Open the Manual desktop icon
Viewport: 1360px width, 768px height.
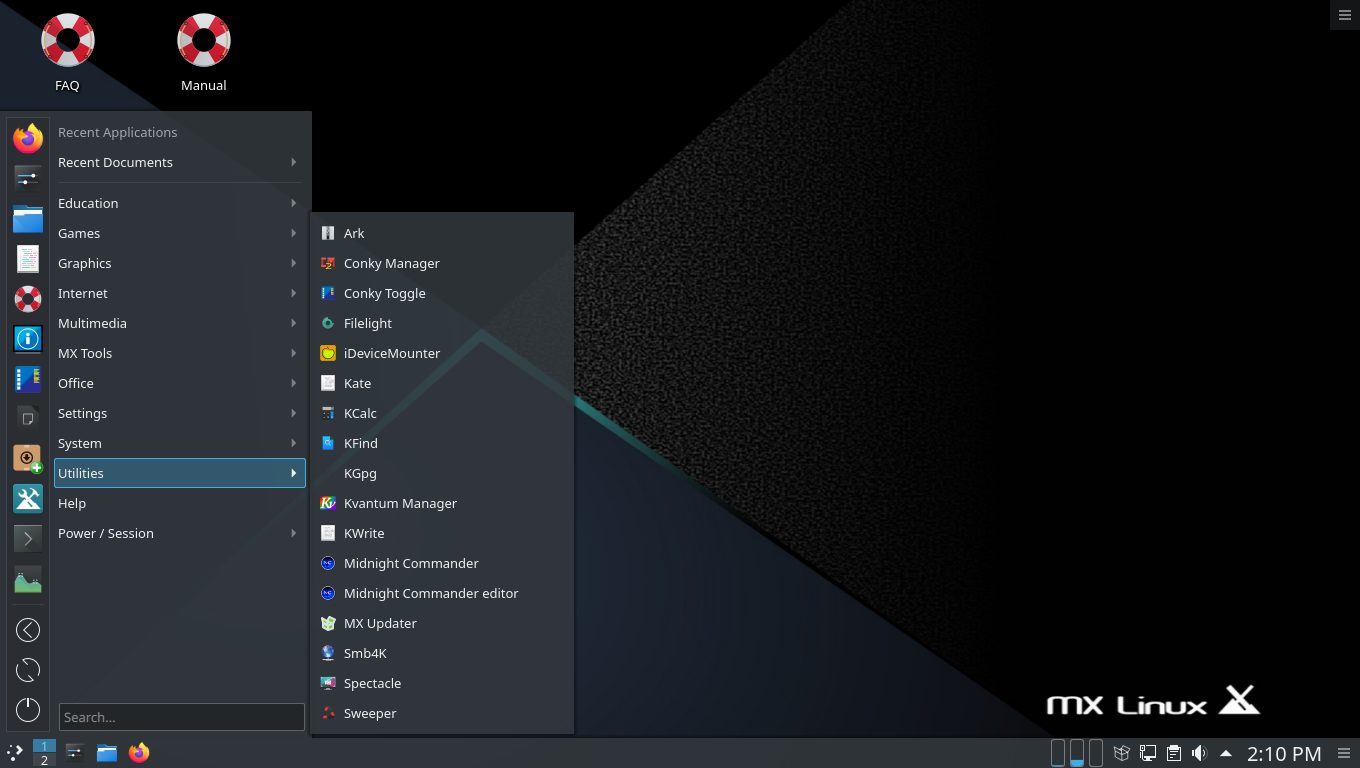(204, 52)
